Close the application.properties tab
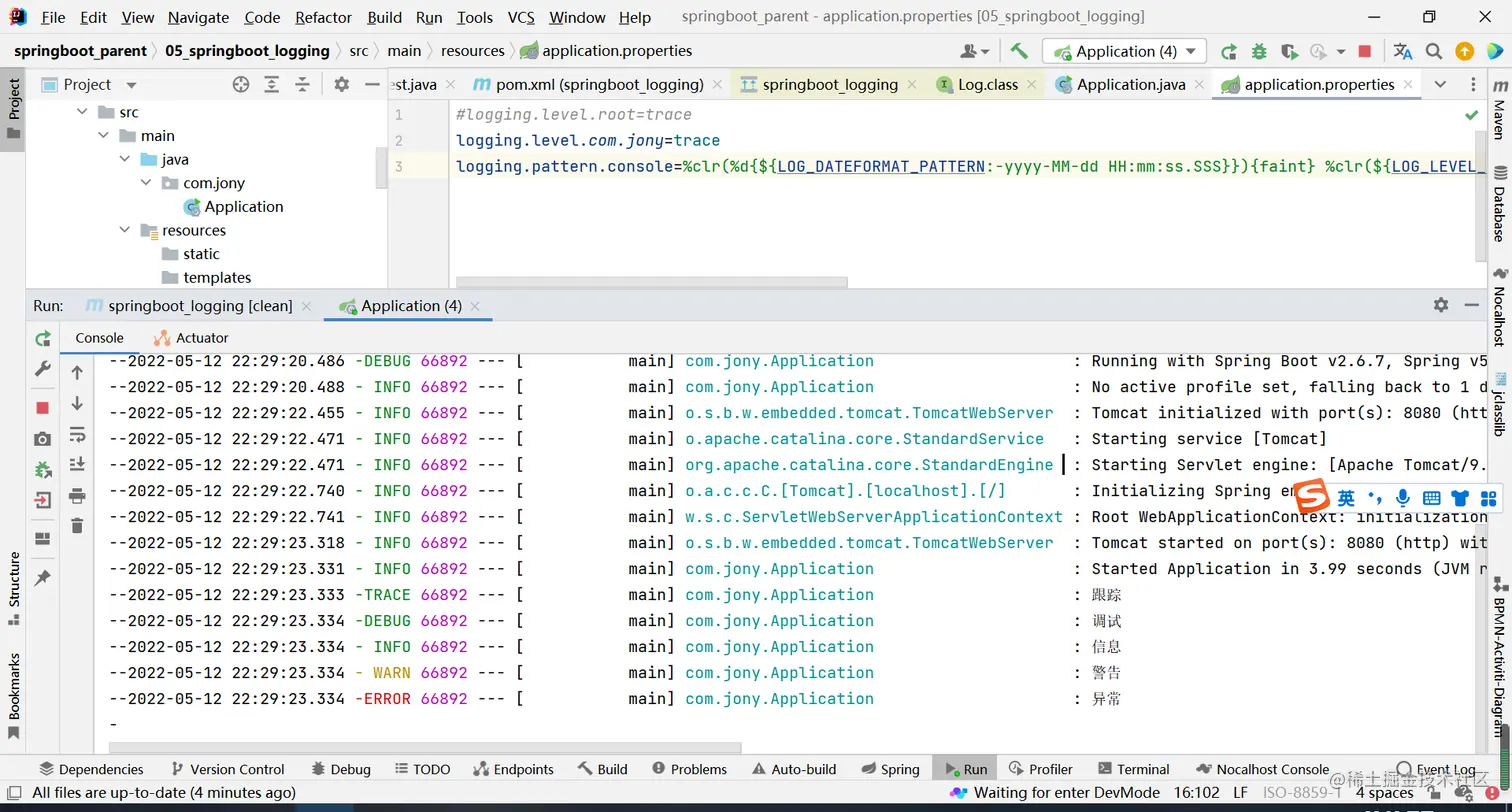1512x812 pixels. pos(1407,85)
